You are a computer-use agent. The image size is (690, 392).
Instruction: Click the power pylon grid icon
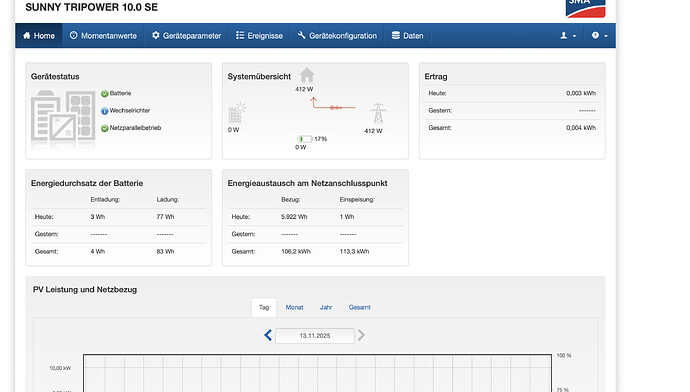pyautogui.click(x=378, y=114)
